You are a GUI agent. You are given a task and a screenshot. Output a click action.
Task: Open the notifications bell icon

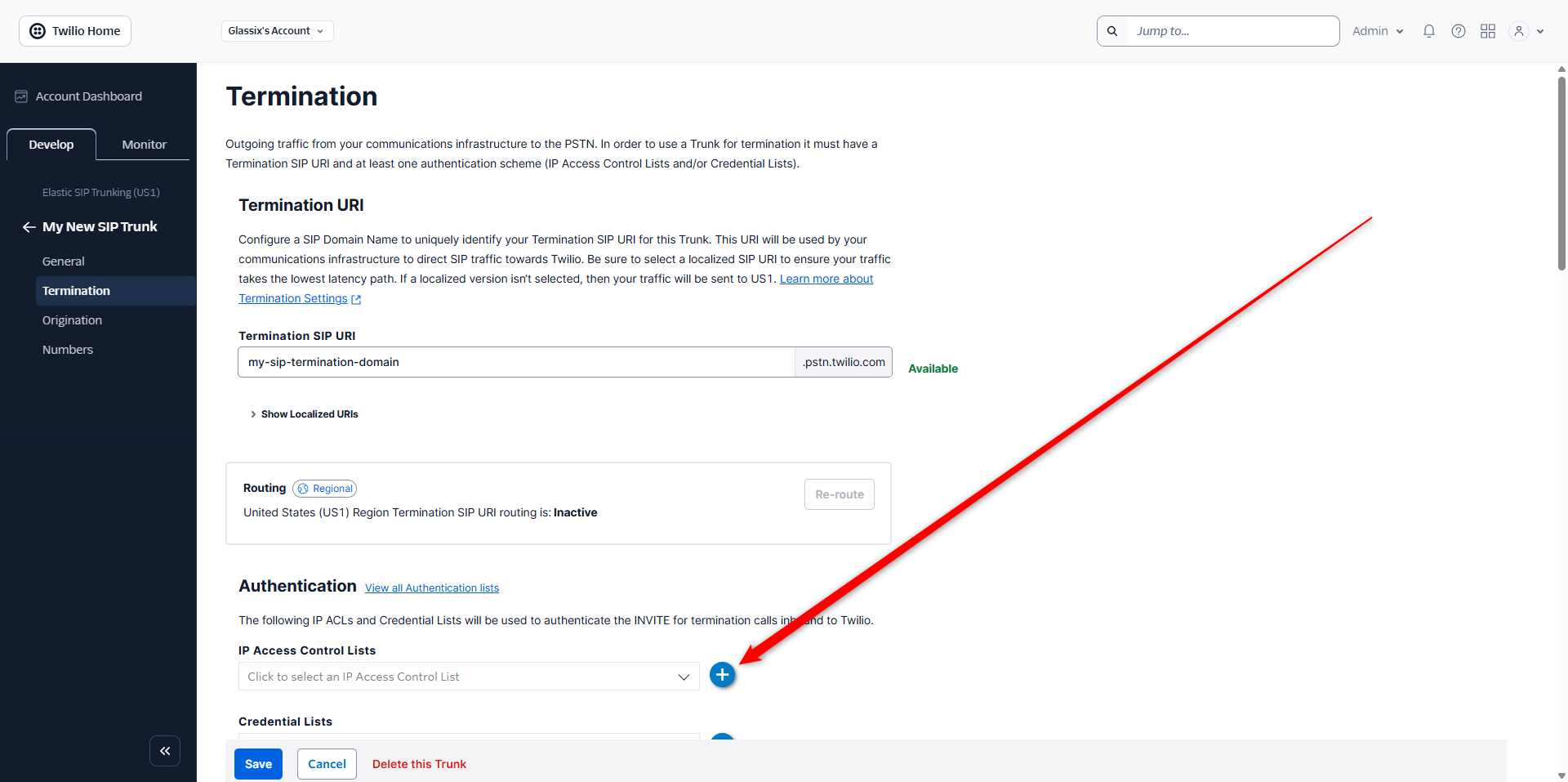point(1429,31)
